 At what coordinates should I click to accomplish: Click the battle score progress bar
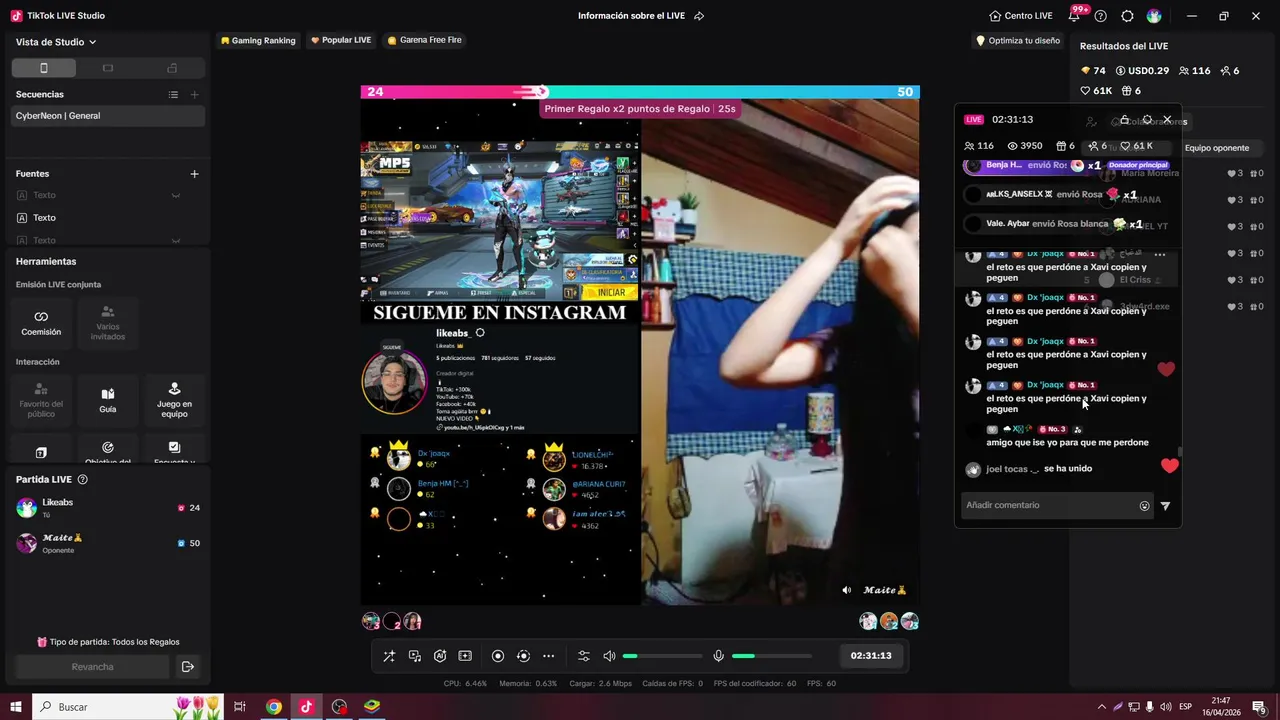tap(640, 91)
